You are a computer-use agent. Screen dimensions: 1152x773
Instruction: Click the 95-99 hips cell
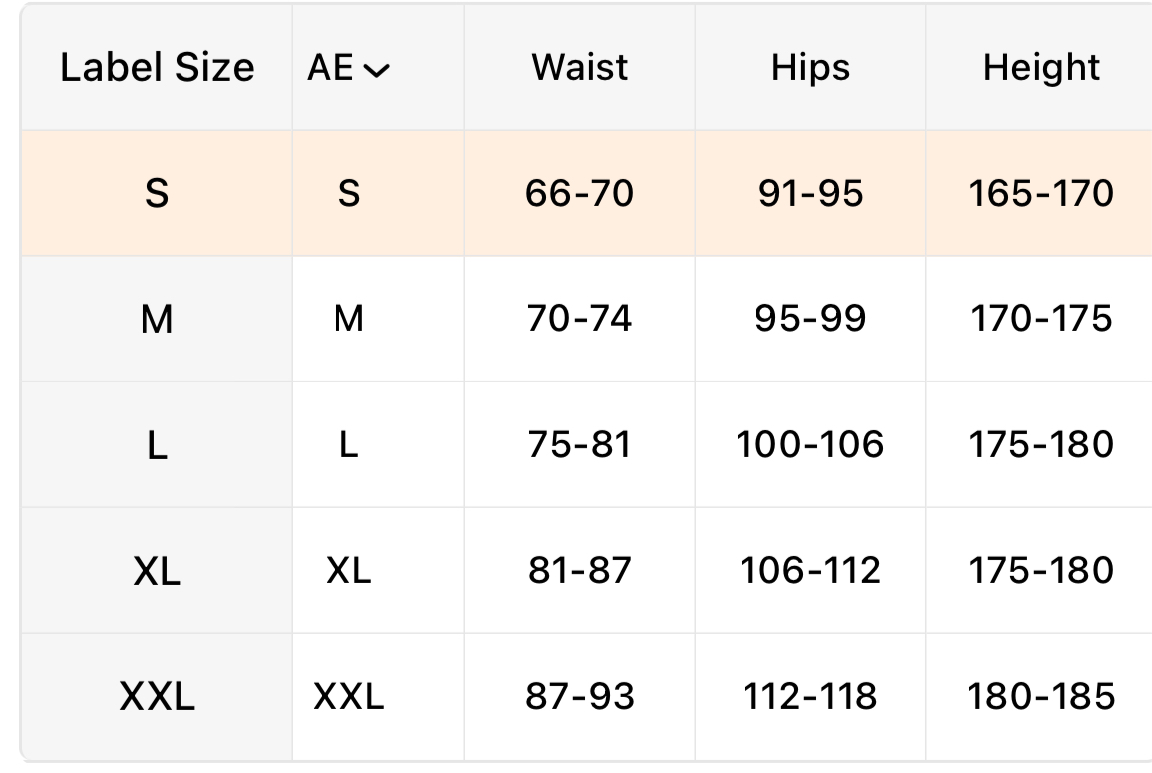810,319
